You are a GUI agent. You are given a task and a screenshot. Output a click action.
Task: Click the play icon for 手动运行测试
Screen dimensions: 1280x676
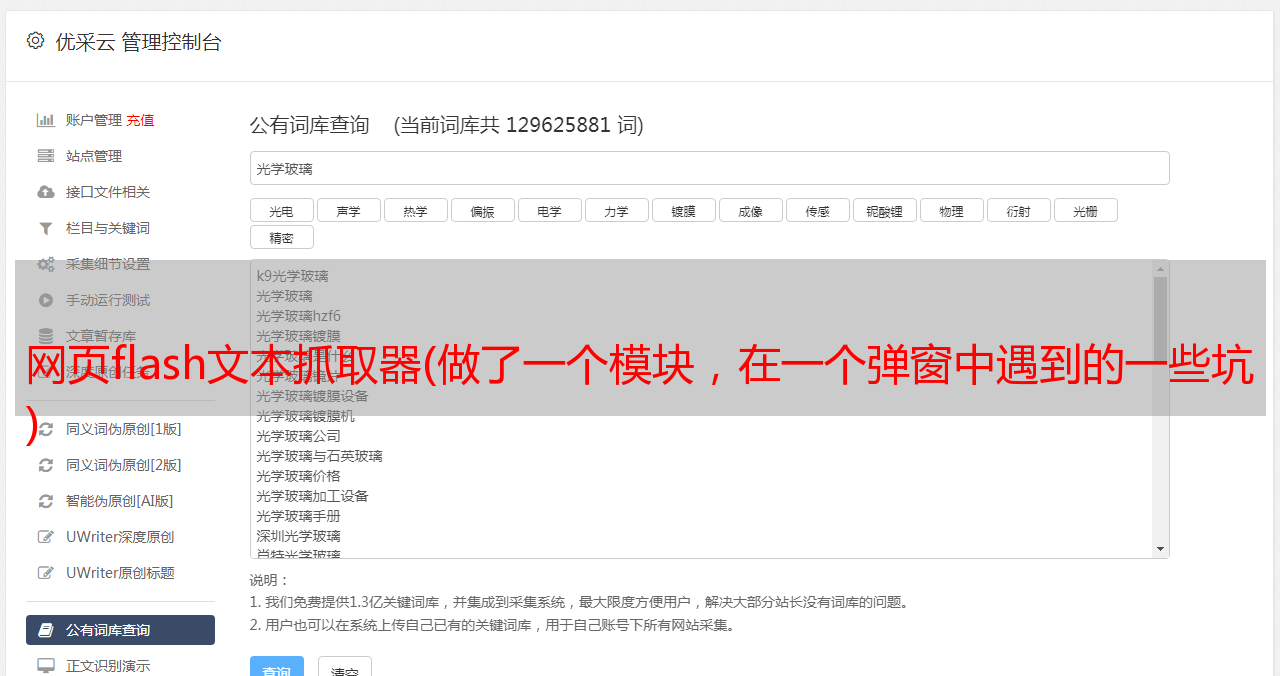(46, 300)
